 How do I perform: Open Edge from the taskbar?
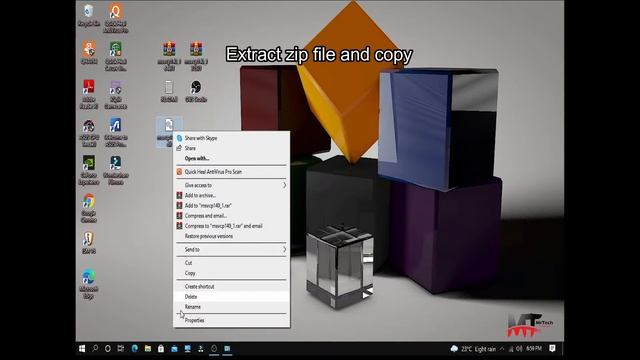click(x=134, y=349)
